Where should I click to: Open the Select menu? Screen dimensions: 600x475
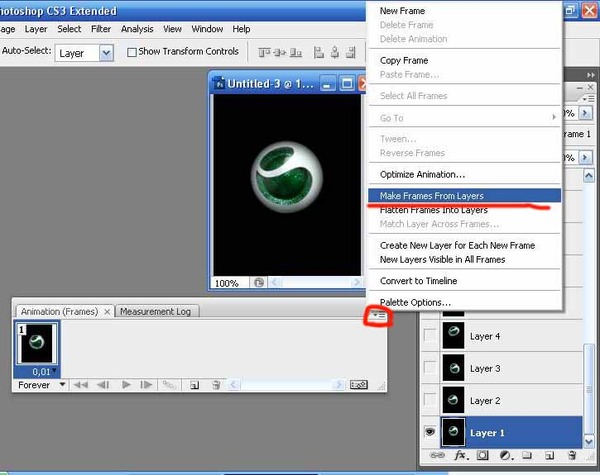click(x=69, y=29)
